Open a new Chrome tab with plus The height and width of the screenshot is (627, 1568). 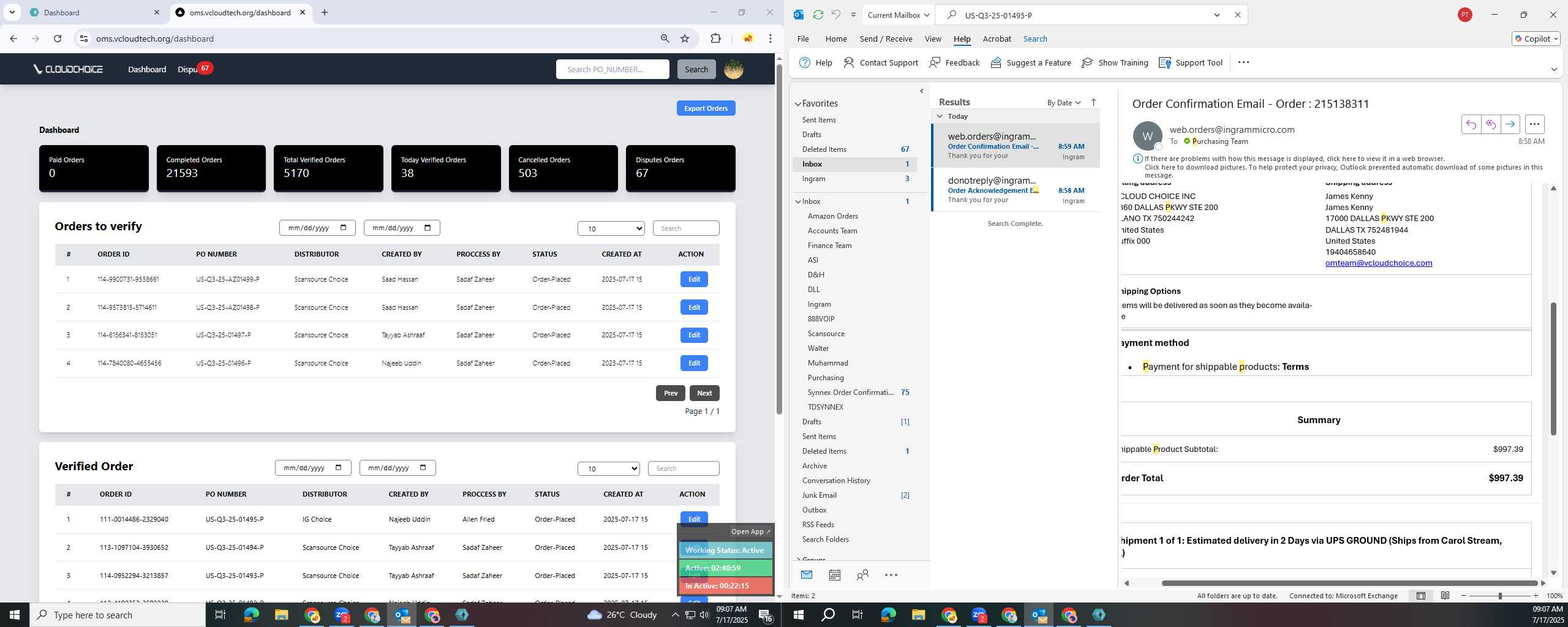point(325,12)
